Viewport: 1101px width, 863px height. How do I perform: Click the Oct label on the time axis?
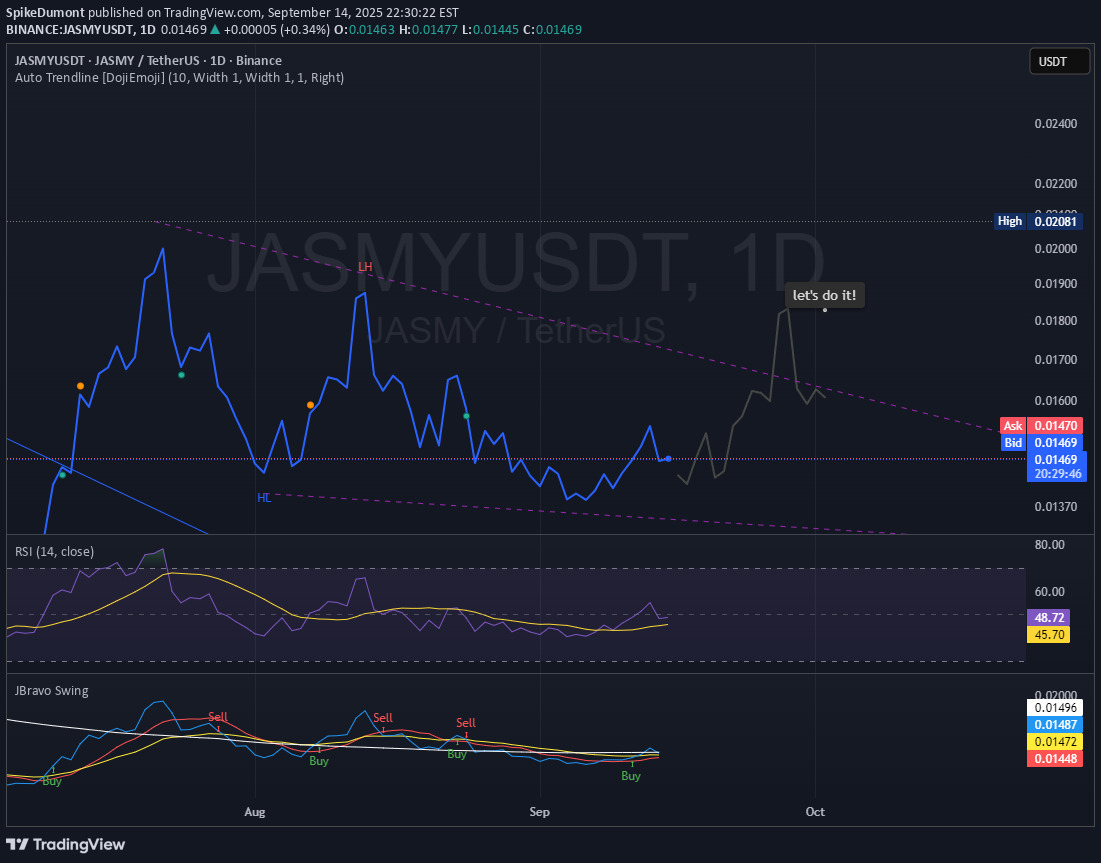coord(815,812)
